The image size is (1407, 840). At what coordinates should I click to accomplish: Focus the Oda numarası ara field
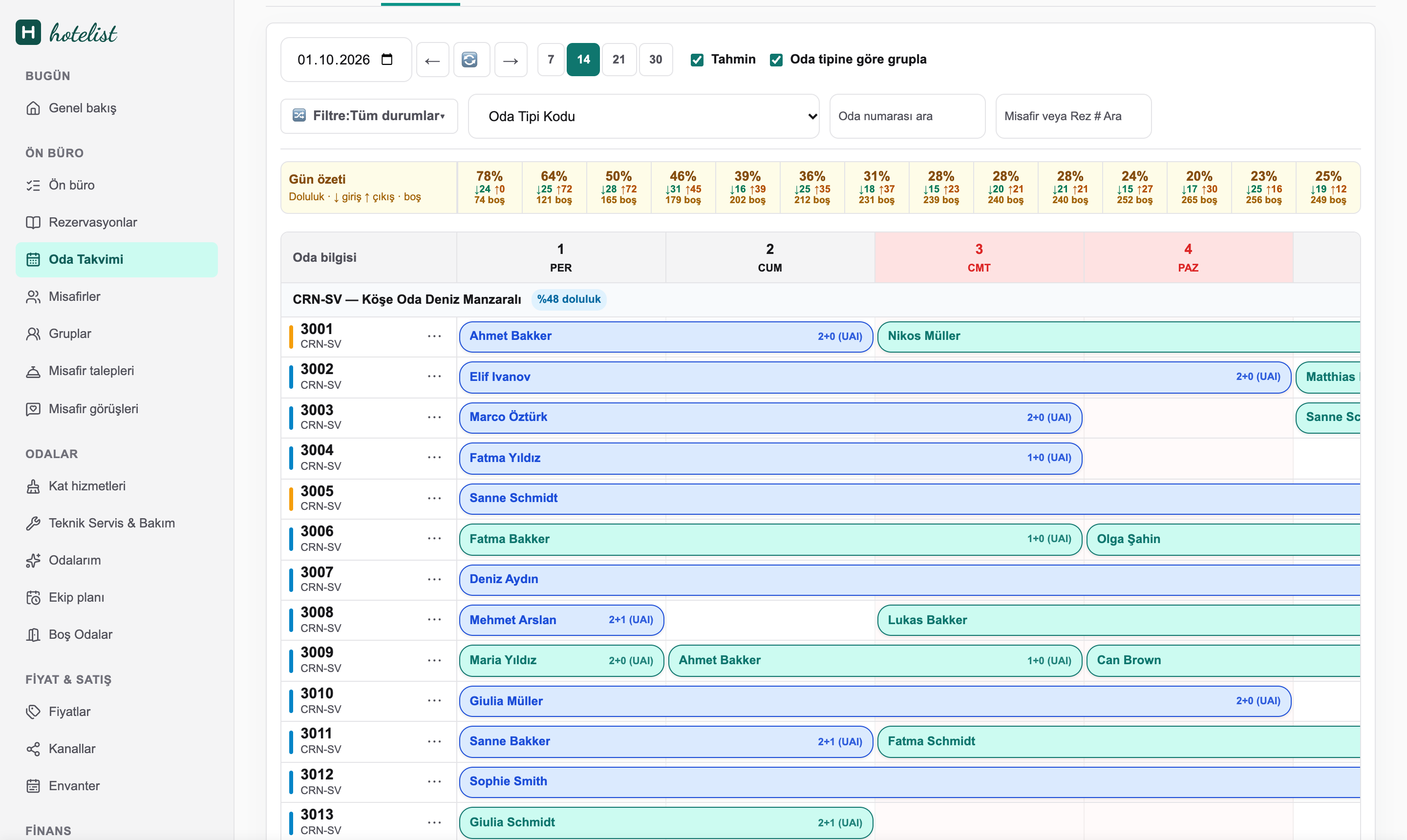907,116
